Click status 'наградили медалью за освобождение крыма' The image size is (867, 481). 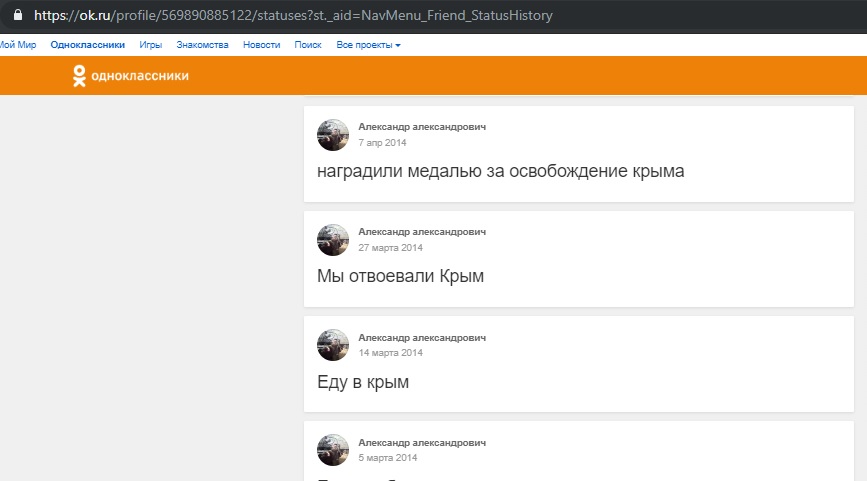(x=500, y=171)
